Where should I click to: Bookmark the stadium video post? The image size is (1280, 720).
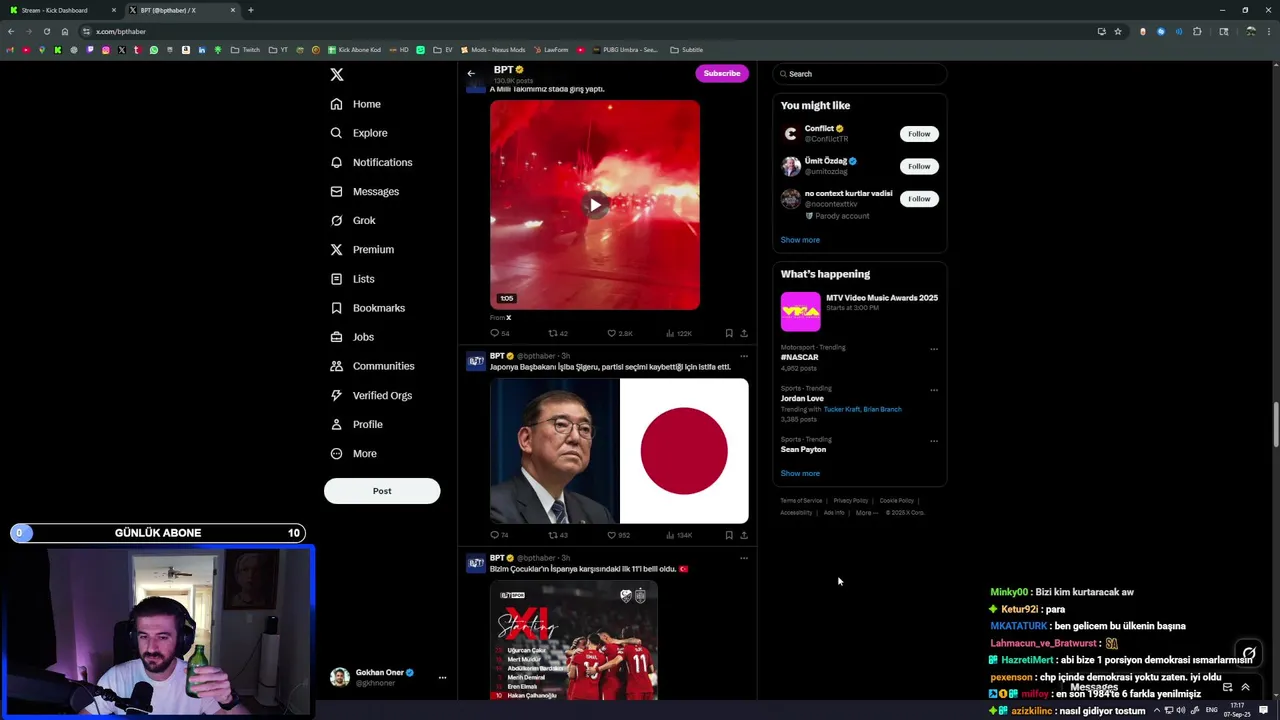coord(729,333)
